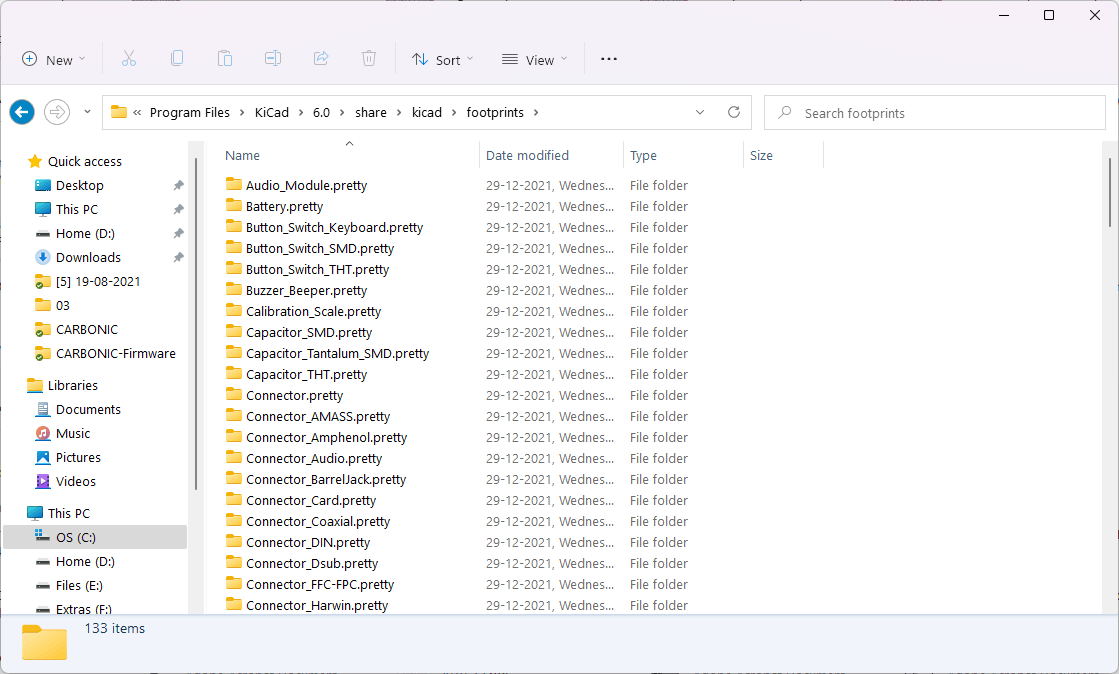Expand chevron after KiCad in path
This screenshot has height=674, width=1119.
[x=301, y=113]
